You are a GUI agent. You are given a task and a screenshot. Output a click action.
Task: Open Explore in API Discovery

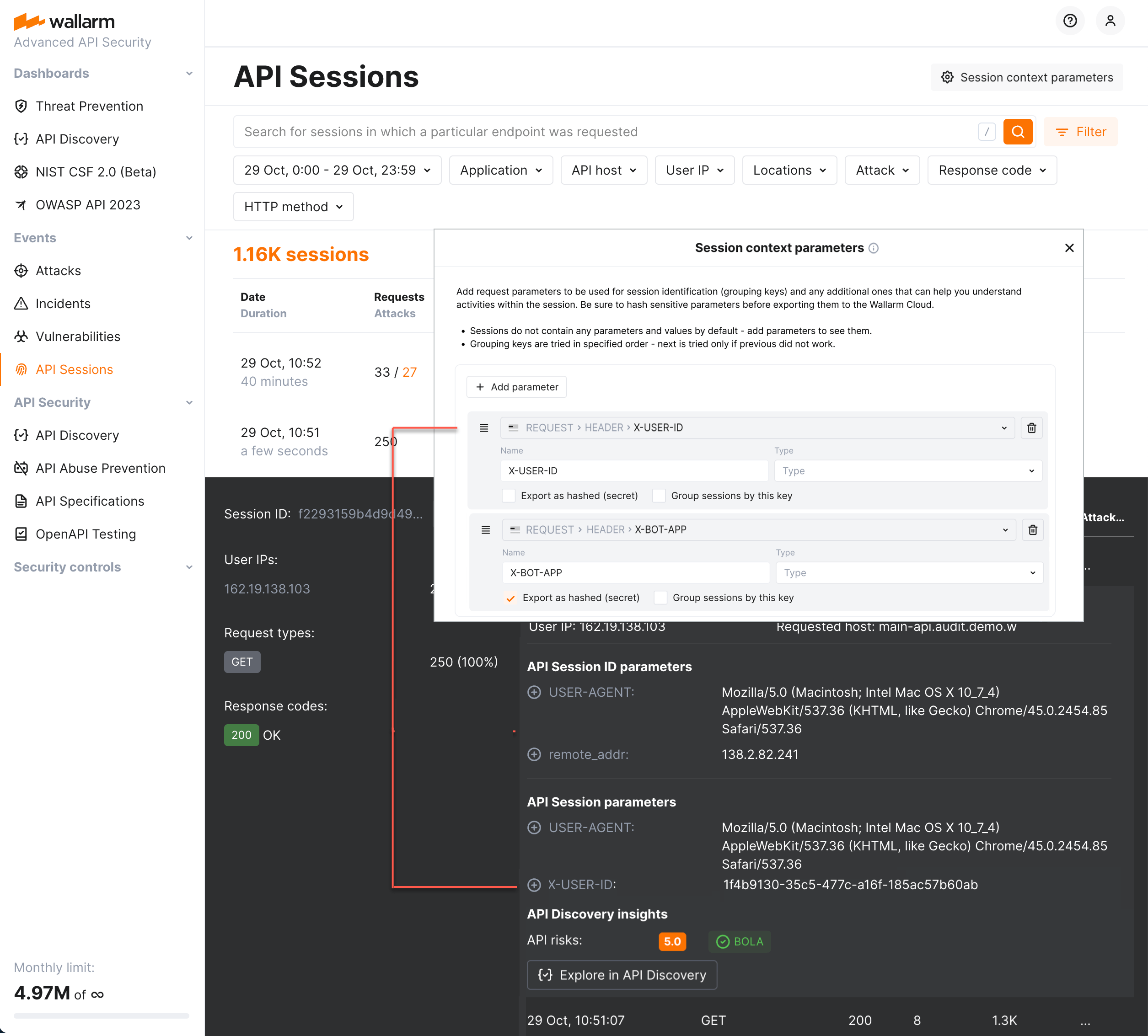[x=621, y=975]
